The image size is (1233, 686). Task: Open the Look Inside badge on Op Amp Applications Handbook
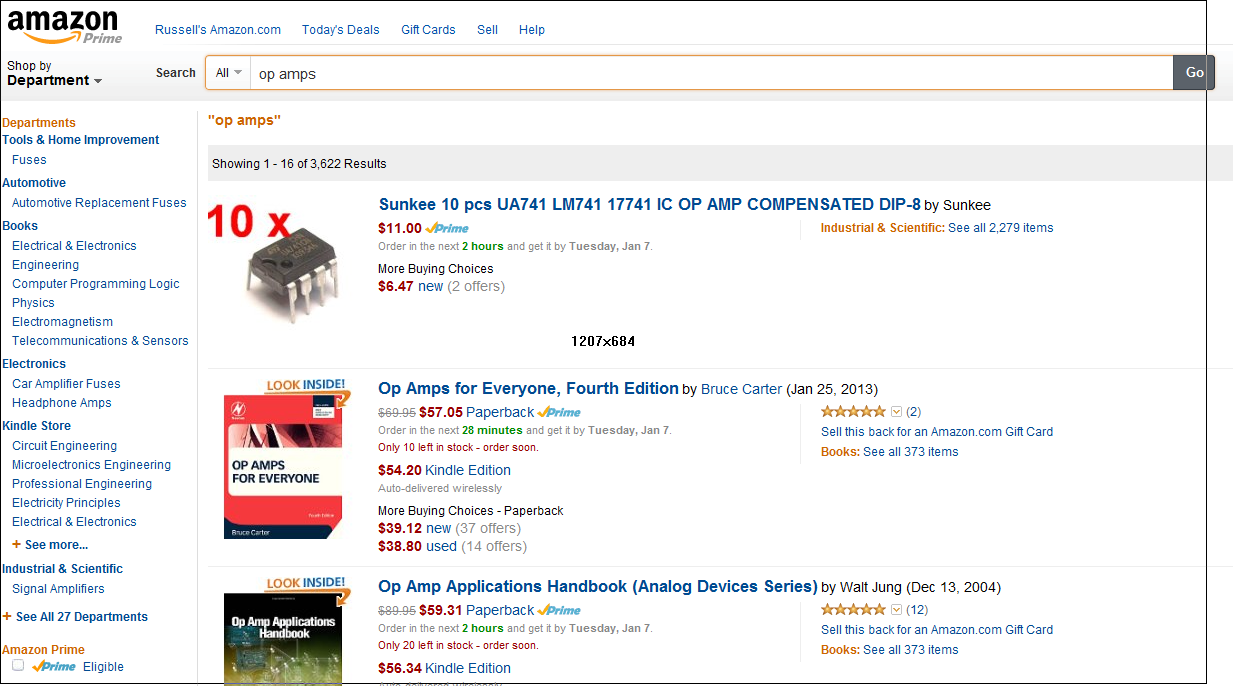[x=306, y=585]
